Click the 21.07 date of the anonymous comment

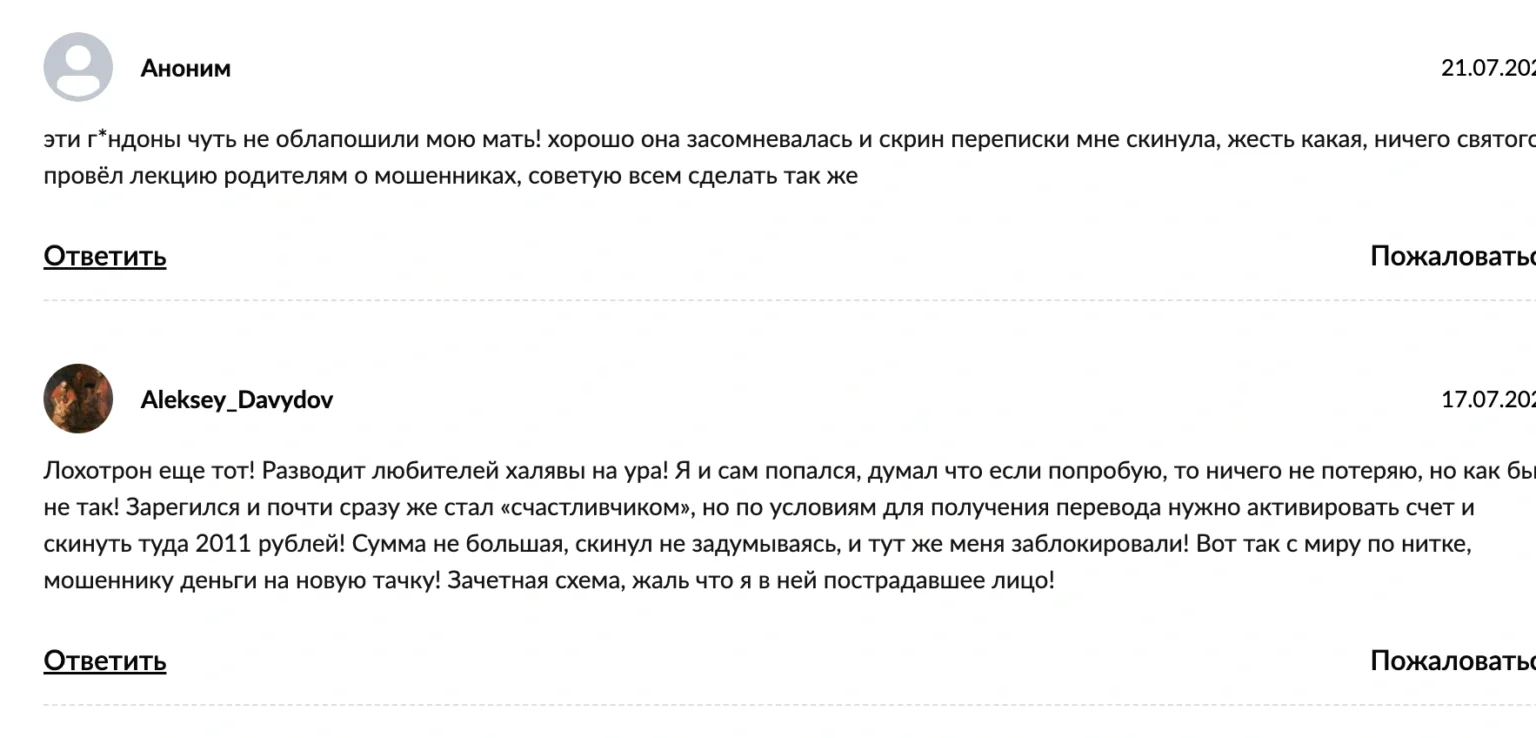[1487, 68]
